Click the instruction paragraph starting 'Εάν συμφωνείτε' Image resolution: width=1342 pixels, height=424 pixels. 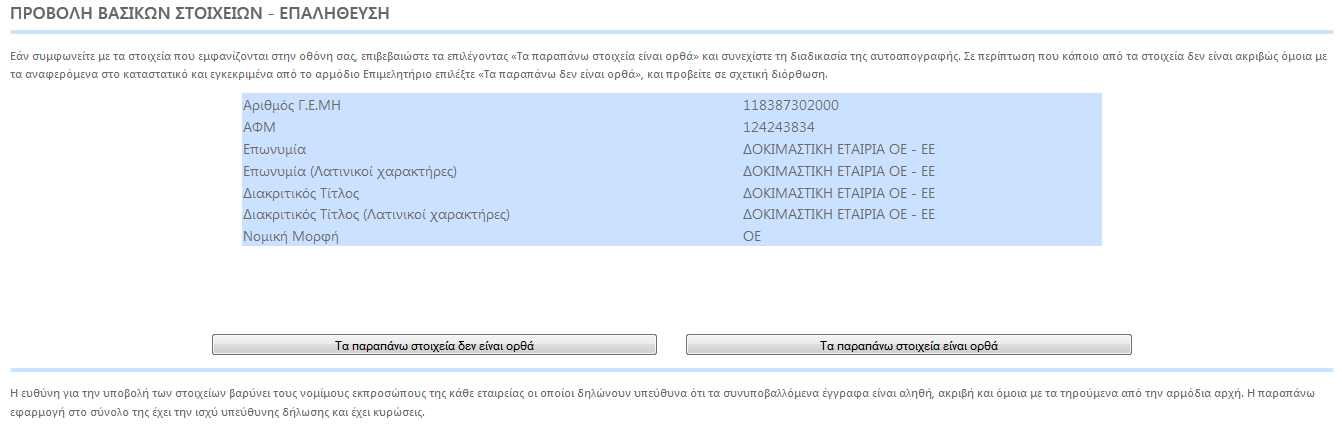point(668,65)
